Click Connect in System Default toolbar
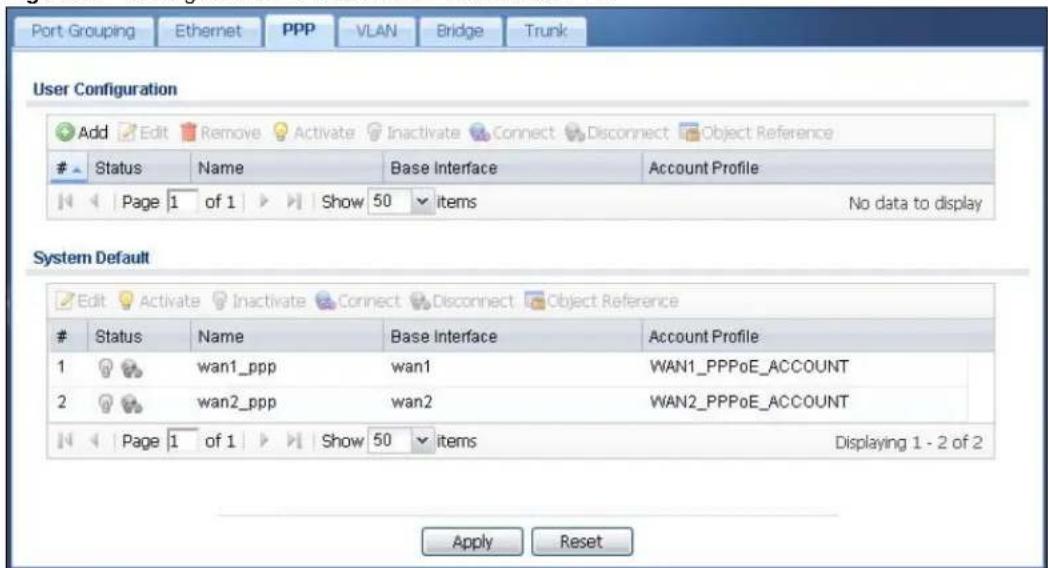 358,301
